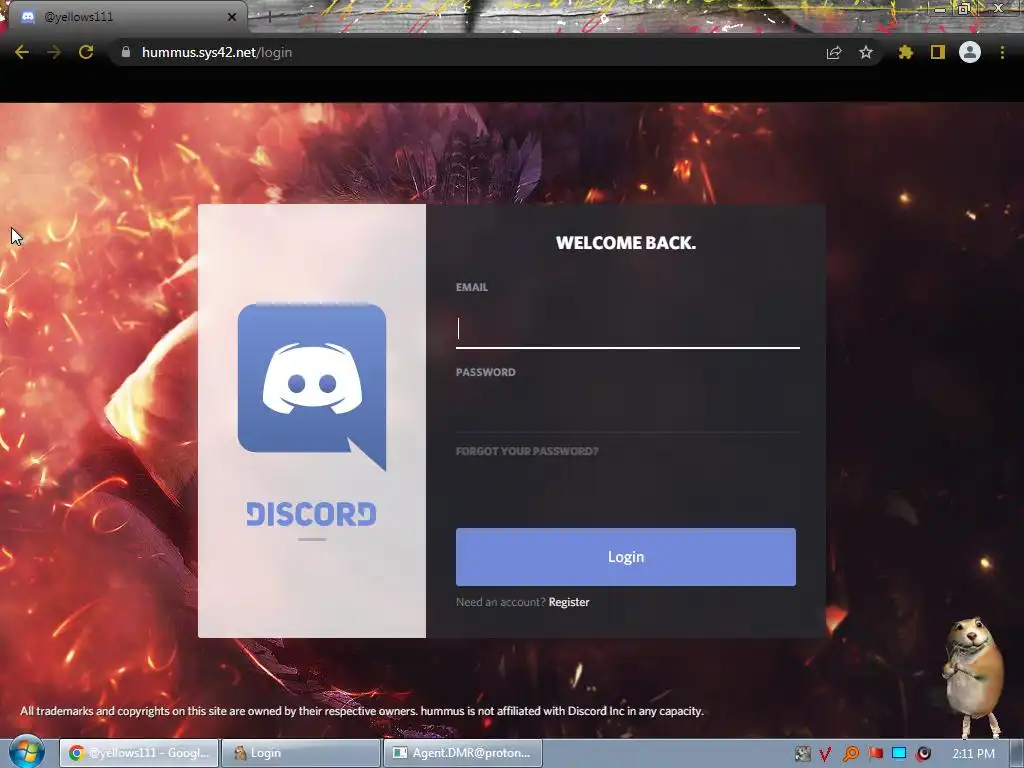Open the Windows Start orb

26,752
